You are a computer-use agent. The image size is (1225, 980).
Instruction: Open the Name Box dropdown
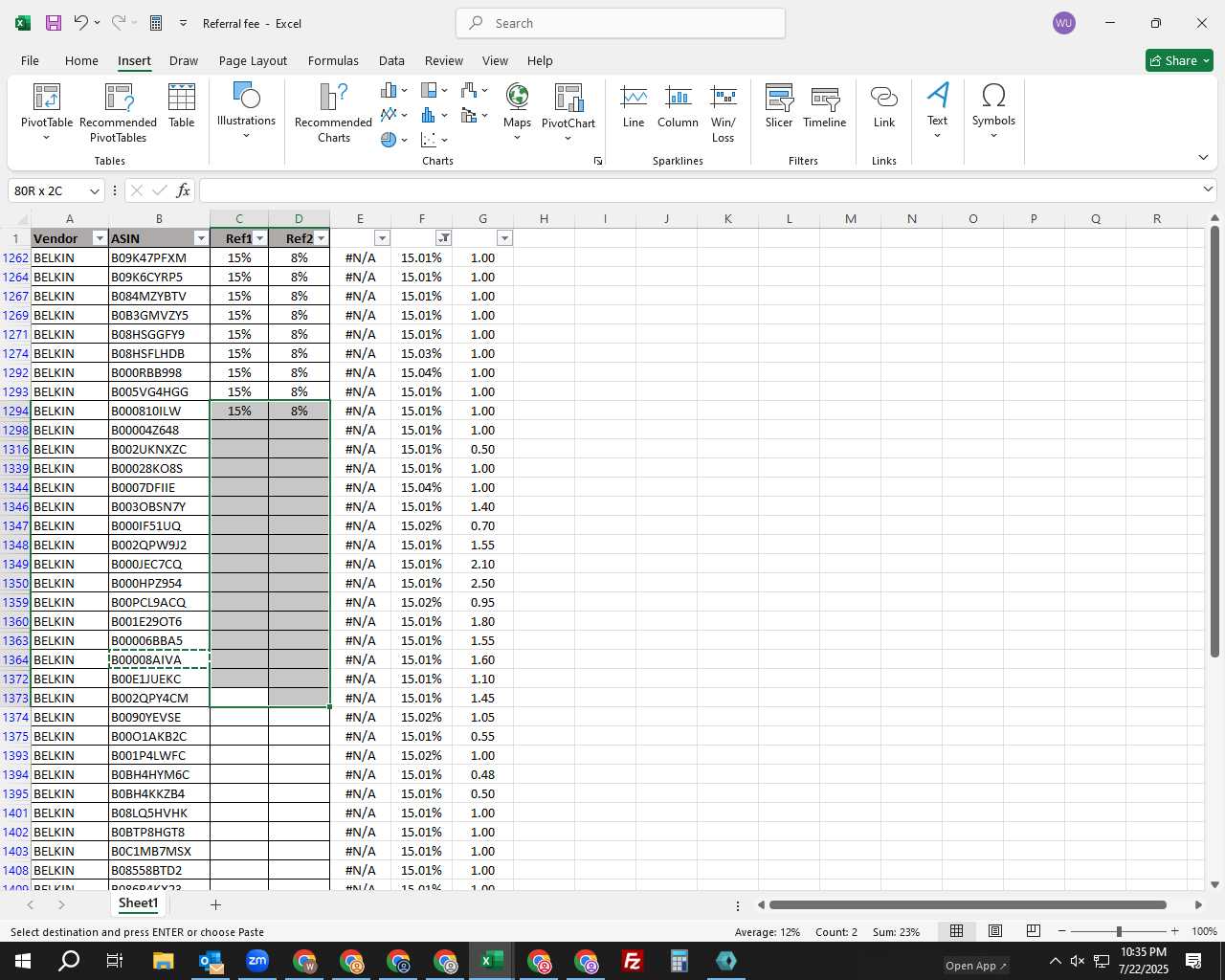click(x=94, y=190)
